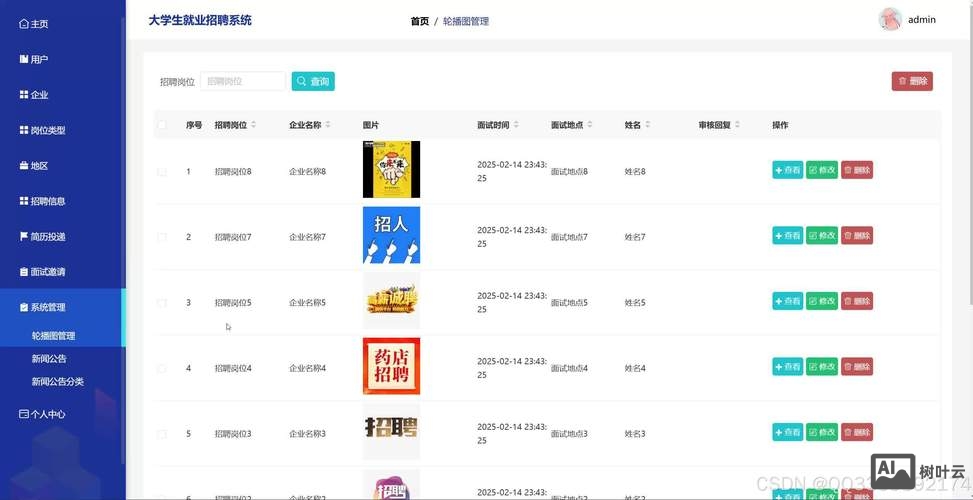Click 修改 for 招聘岗位8 row
The width and height of the screenshot is (973, 500).
tap(822, 170)
